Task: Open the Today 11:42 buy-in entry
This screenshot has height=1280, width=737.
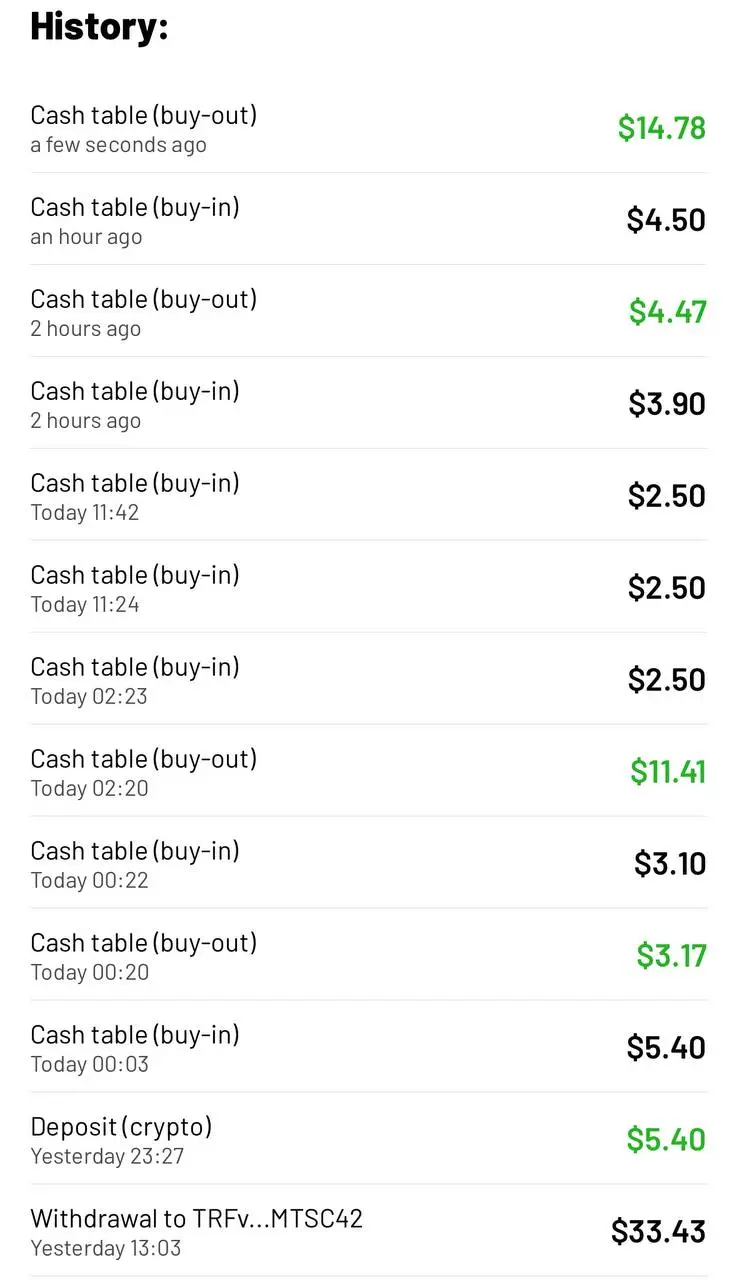Action: [x=368, y=496]
